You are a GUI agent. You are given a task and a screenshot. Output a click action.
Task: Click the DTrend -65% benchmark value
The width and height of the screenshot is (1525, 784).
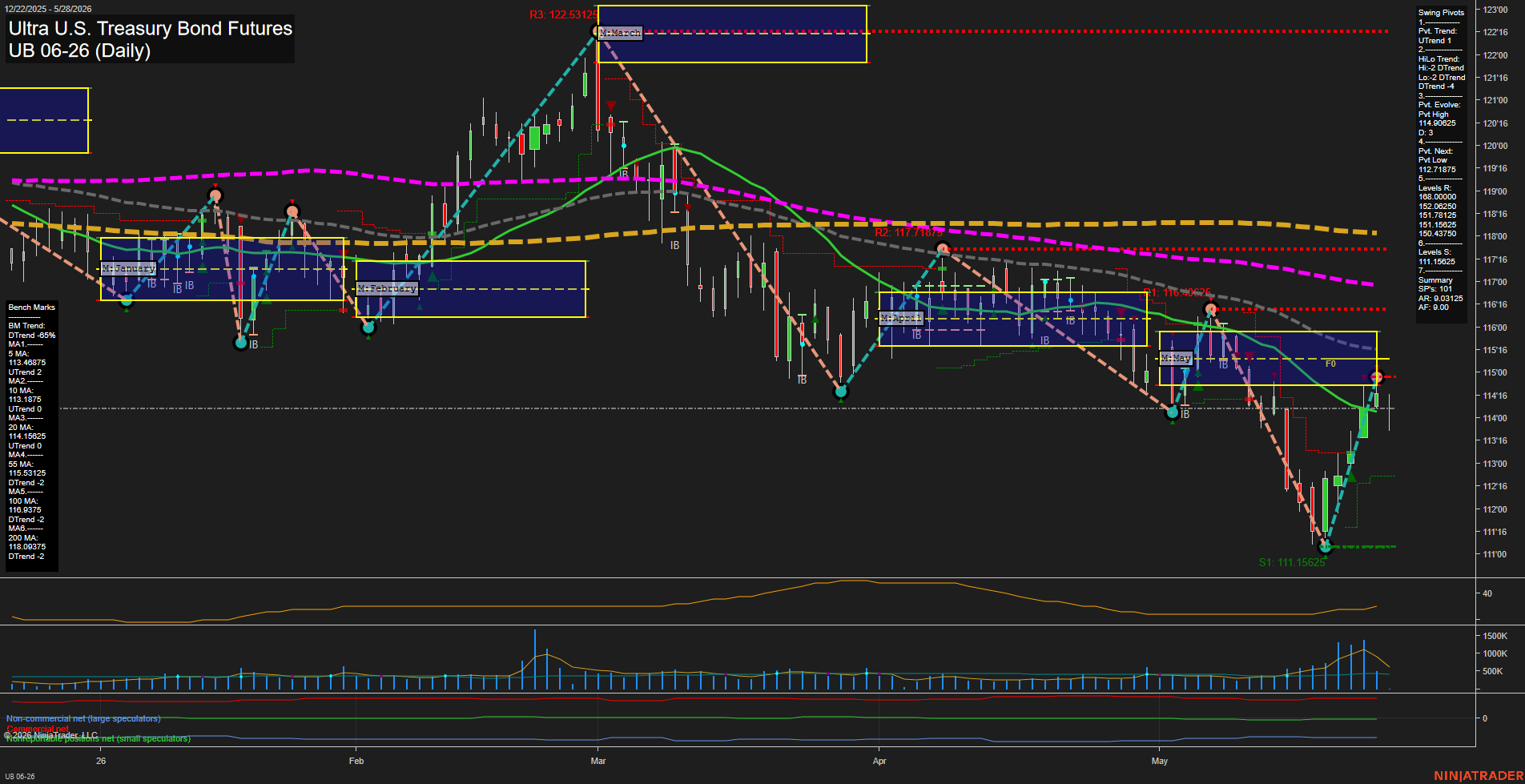click(x=32, y=336)
